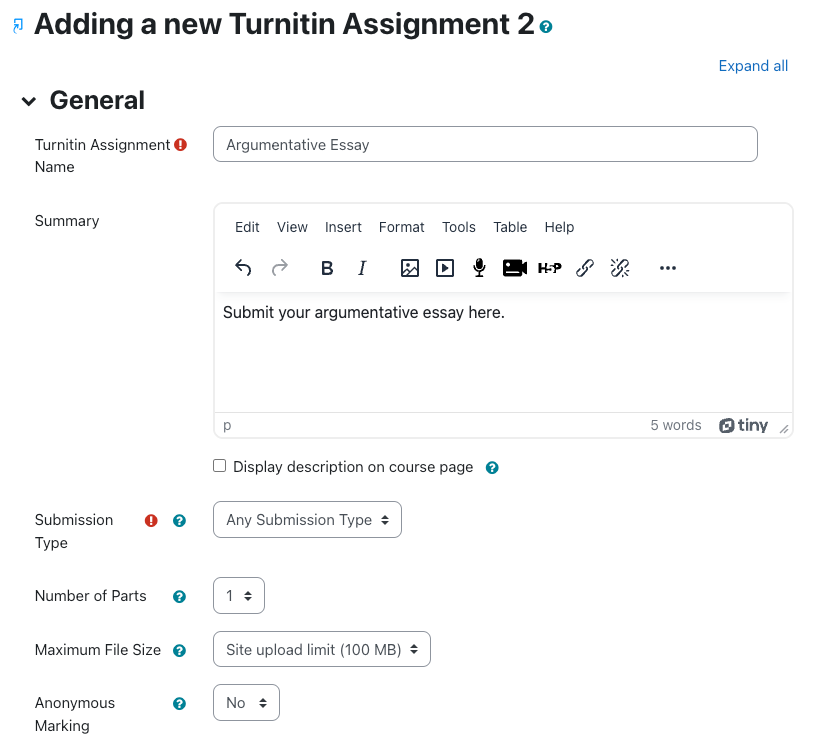Open the multimedia insert icon
The width and height of the screenshot is (824, 747).
coord(445,268)
